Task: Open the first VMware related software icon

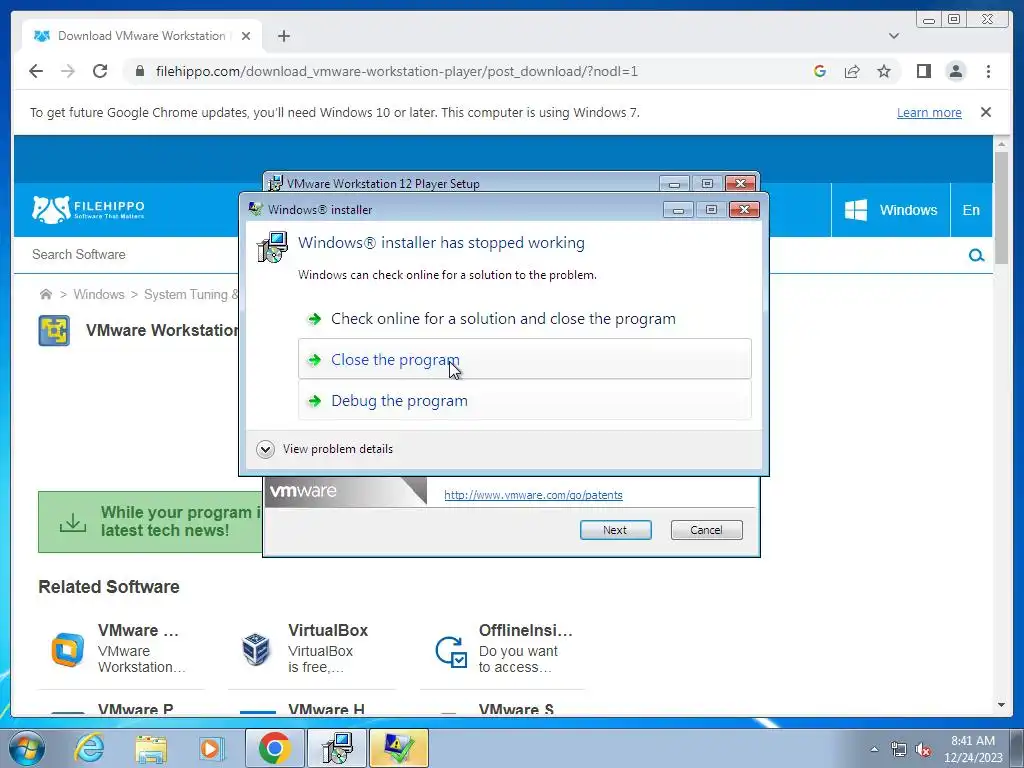Action: click(x=68, y=650)
